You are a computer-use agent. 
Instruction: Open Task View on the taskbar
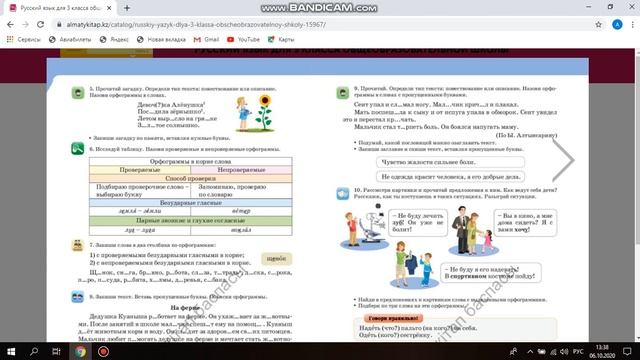click(x=56, y=351)
